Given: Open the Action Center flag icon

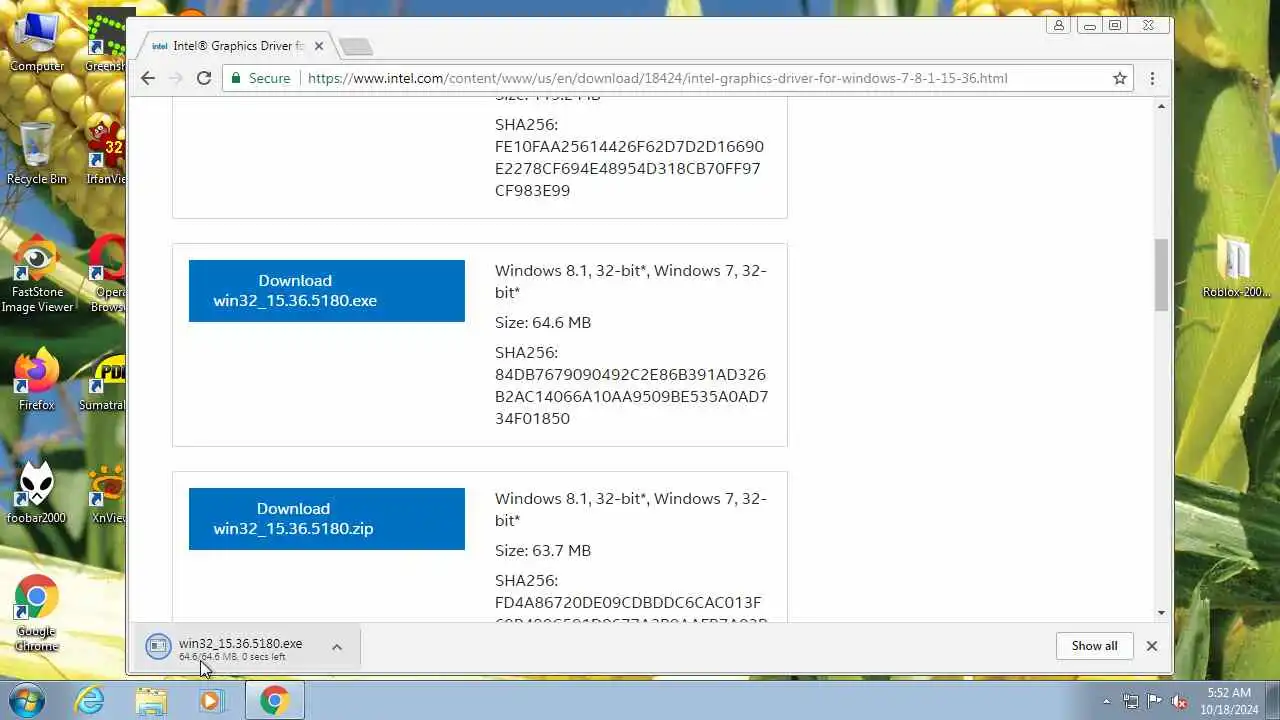Looking at the screenshot, I should [1155, 701].
